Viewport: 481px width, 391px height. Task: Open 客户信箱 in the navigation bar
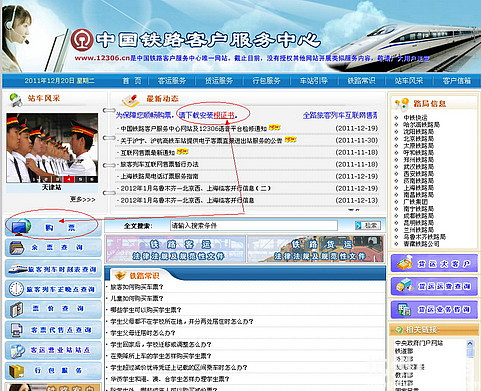pyautogui.click(x=457, y=81)
